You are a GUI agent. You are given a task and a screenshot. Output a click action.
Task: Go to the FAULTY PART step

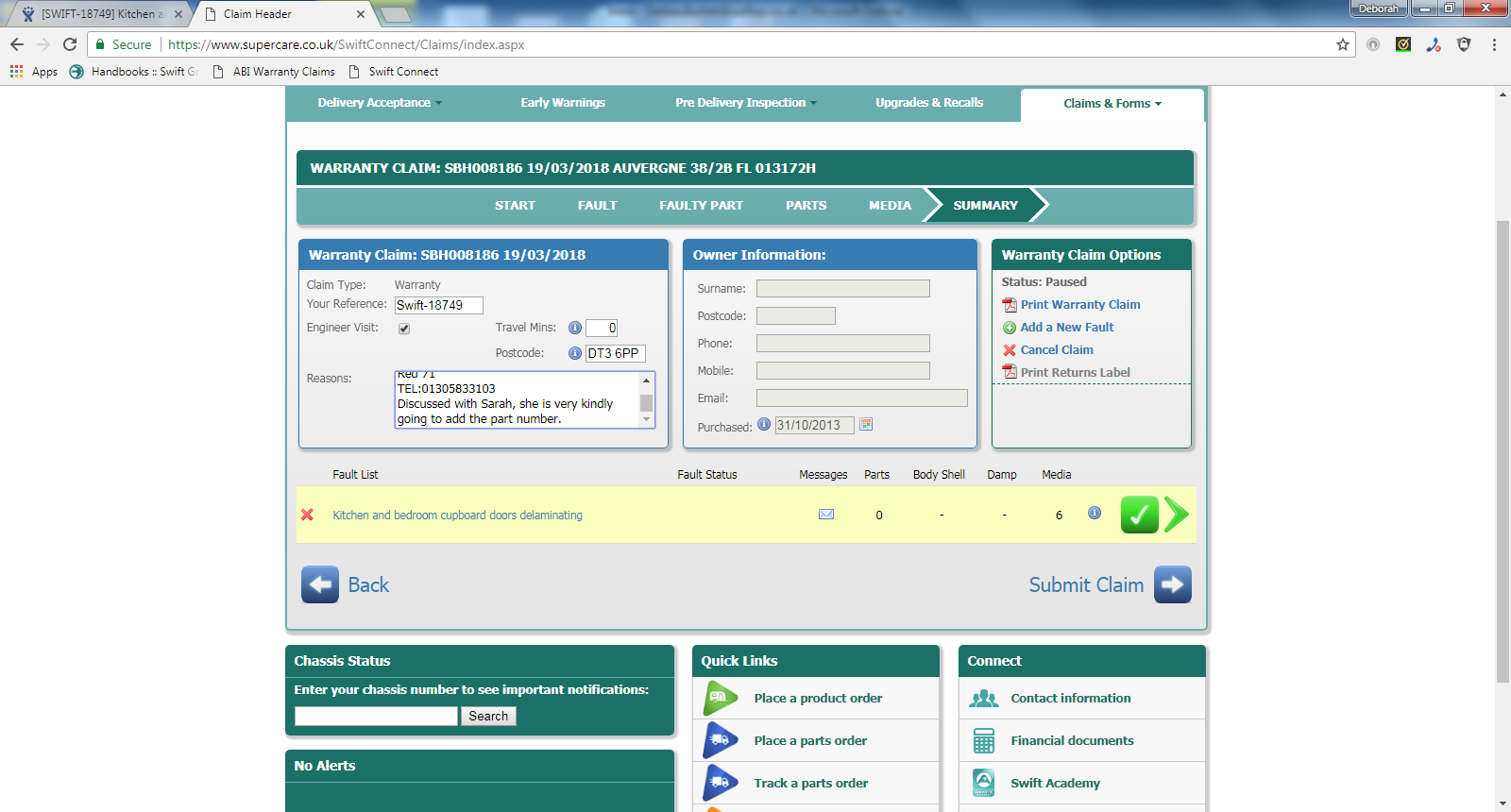click(701, 205)
